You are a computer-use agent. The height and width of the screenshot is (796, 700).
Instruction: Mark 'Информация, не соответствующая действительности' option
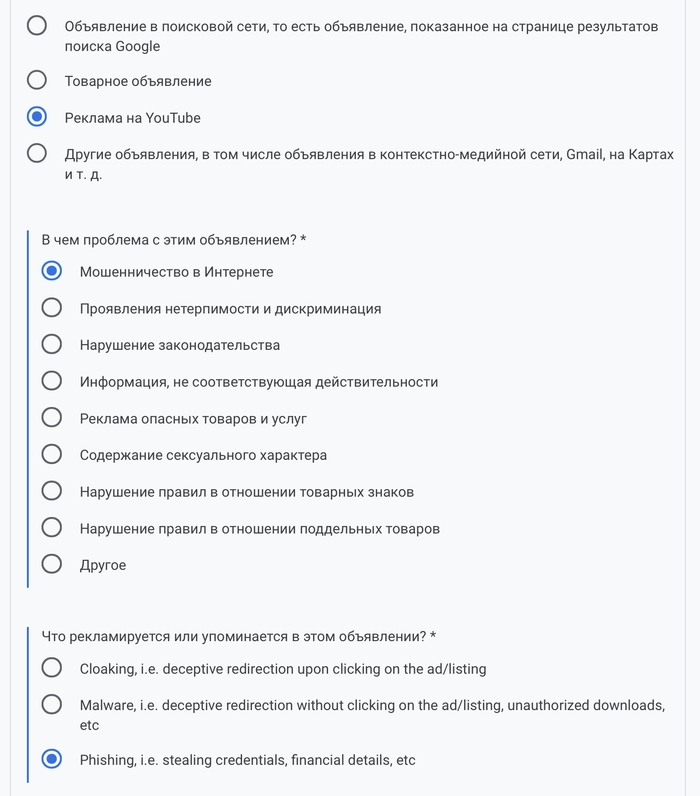pyautogui.click(x=52, y=381)
